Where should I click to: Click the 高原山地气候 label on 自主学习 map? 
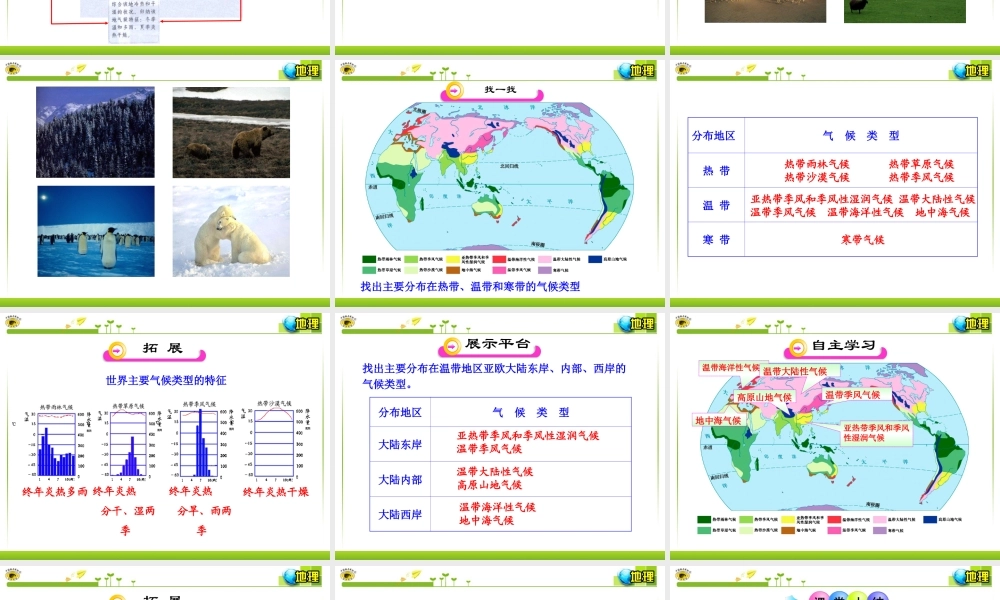pyautogui.click(x=764, y=397)
